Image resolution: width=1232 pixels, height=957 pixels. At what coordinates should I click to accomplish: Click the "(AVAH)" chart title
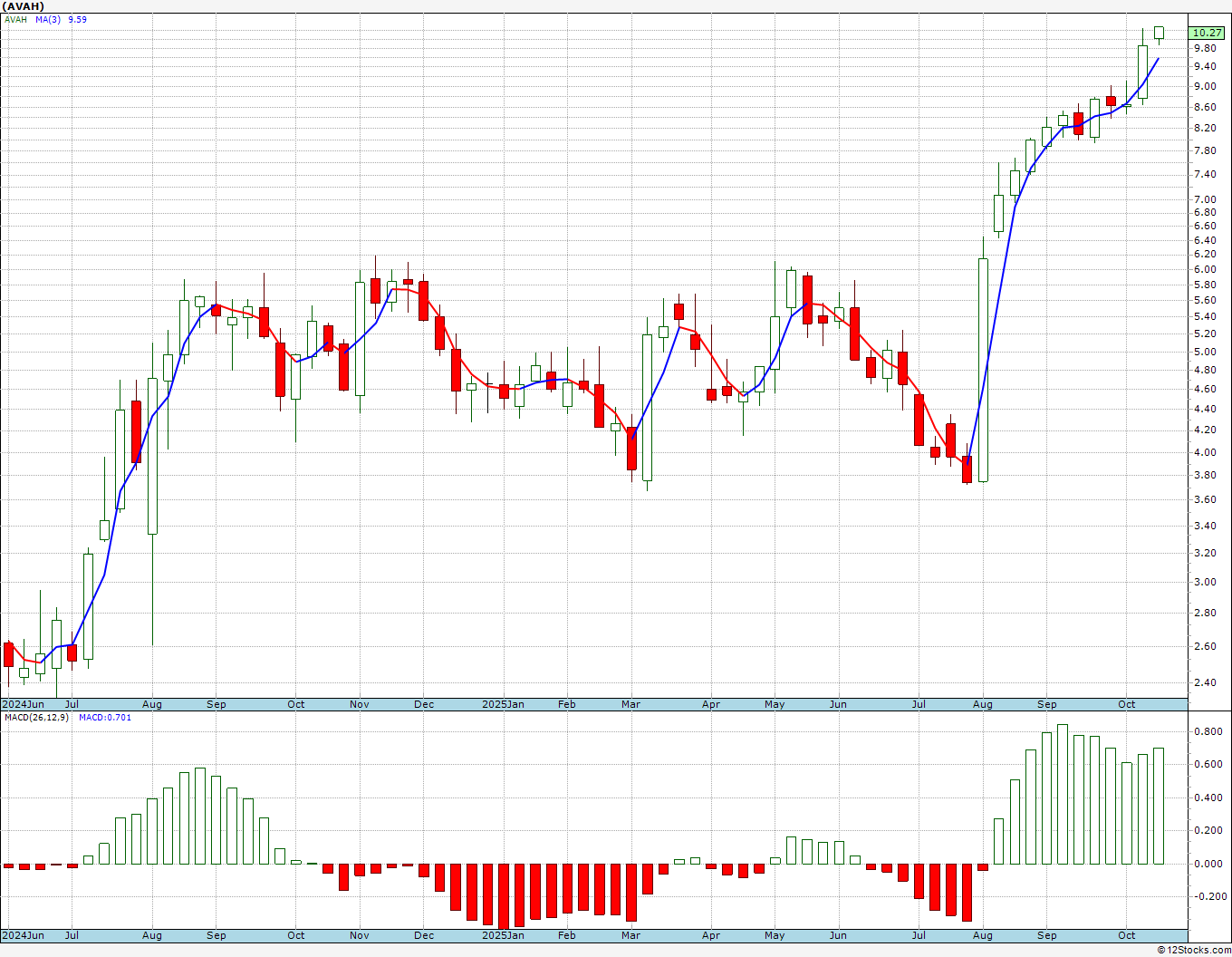tap(24, 6)
